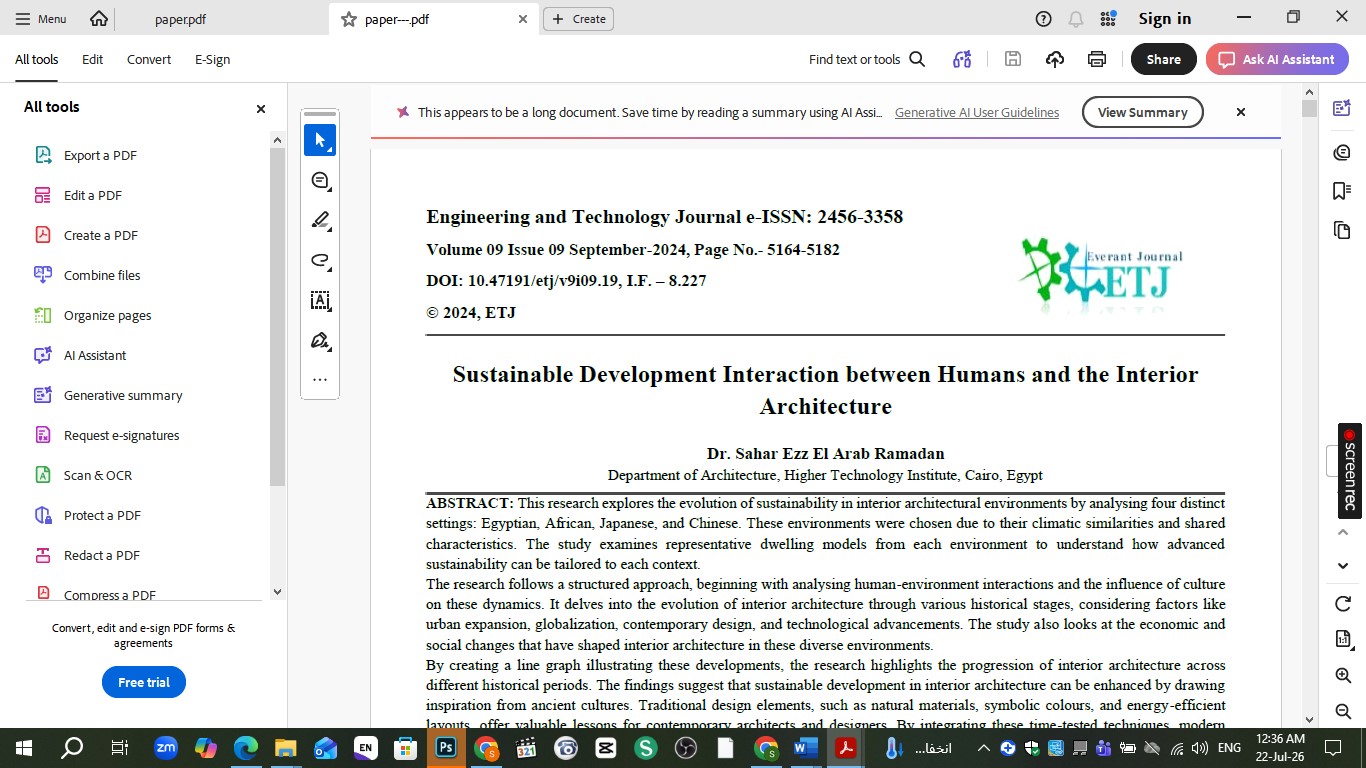The width and height of the screenshot is (1366, 768).
Task: Open the Adobe apps grid icon
Action: pyautogui.click(x=1108, y=18)
